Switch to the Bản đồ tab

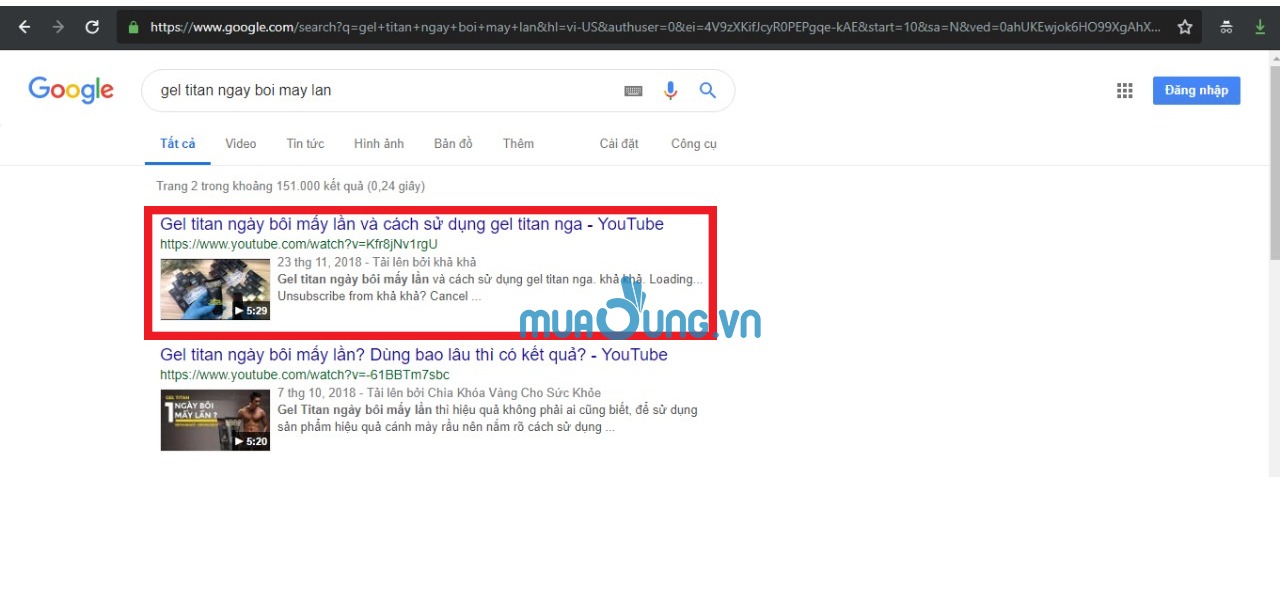click(x=453, y=144)
